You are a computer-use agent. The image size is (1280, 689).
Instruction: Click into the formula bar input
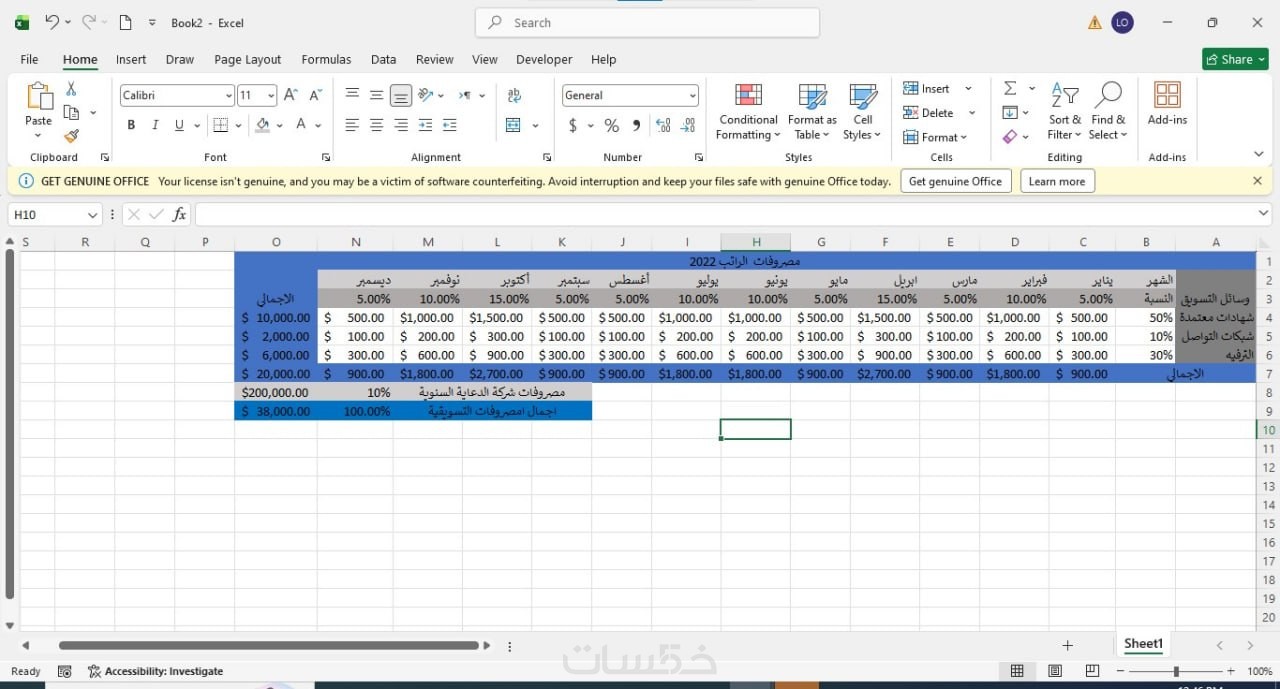click(x=733, y=215)
